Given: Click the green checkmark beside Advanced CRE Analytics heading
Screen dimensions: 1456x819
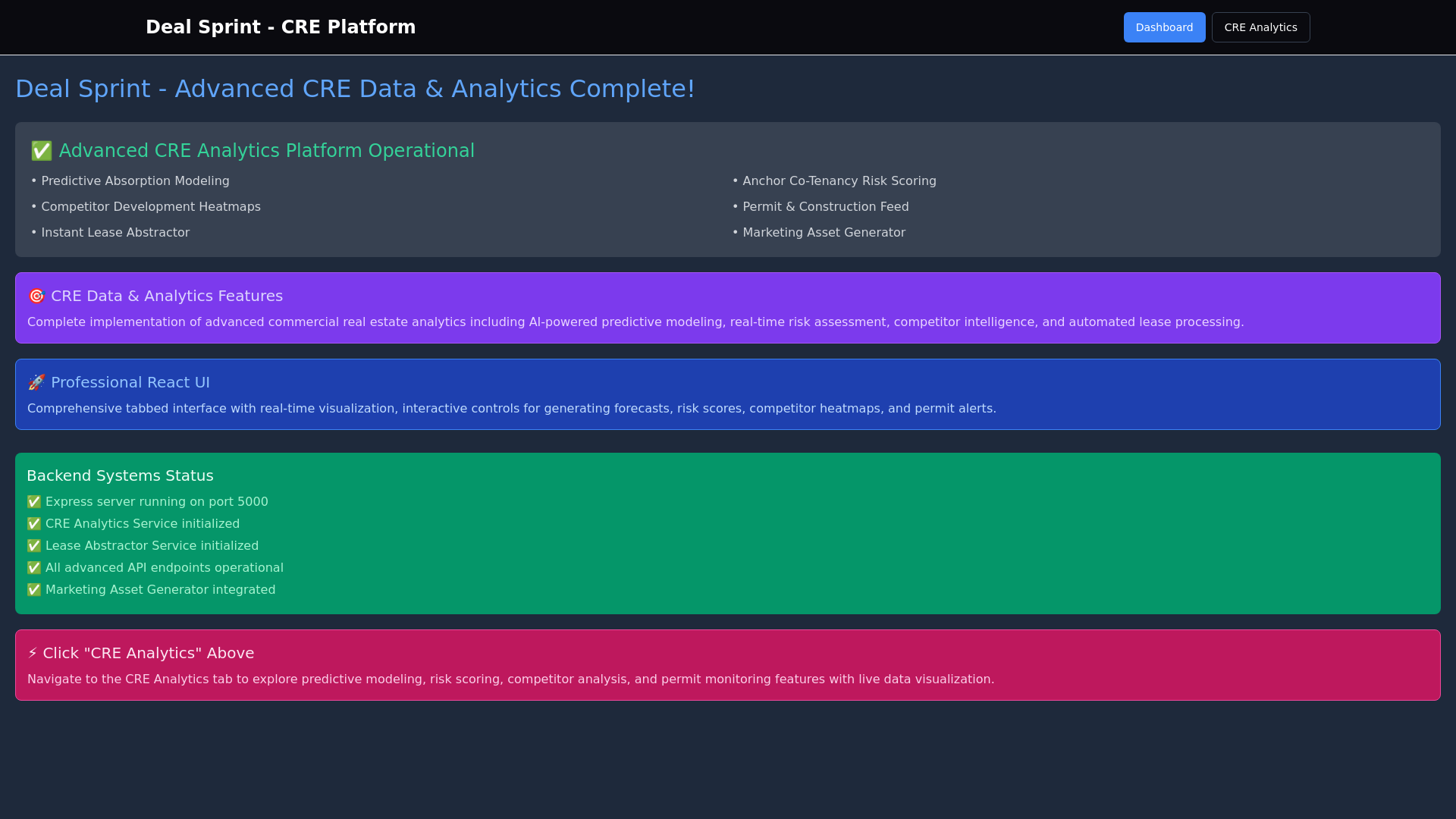Looking at the screenshot, I should pos(41,151).
